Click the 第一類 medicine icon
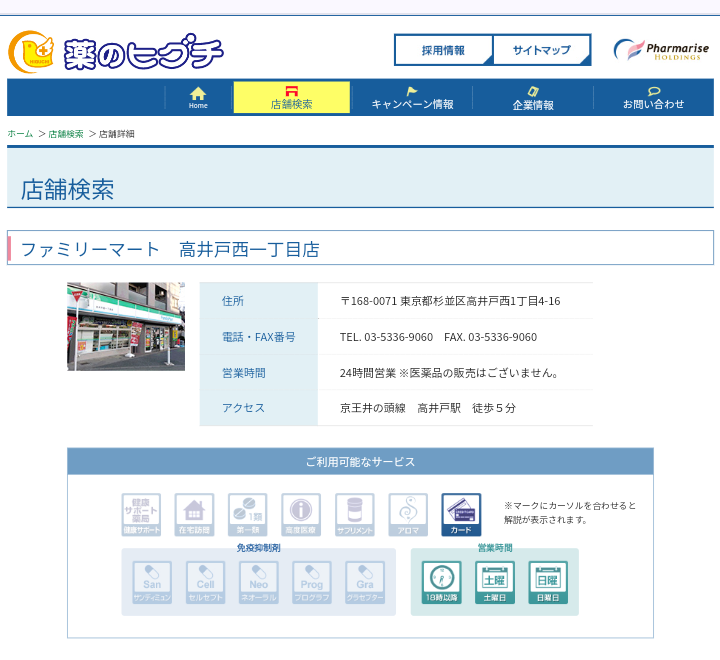Image resolution: width=720 pixels, height=660 pixels. pyautogui.click(x=248, y=514)
